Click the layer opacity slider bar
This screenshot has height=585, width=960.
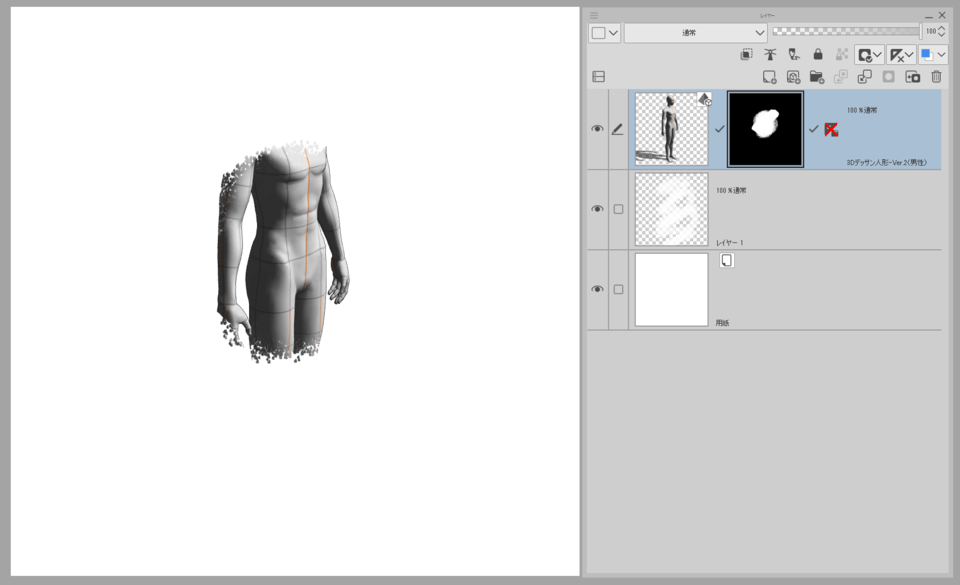click(x=846, y=31)
